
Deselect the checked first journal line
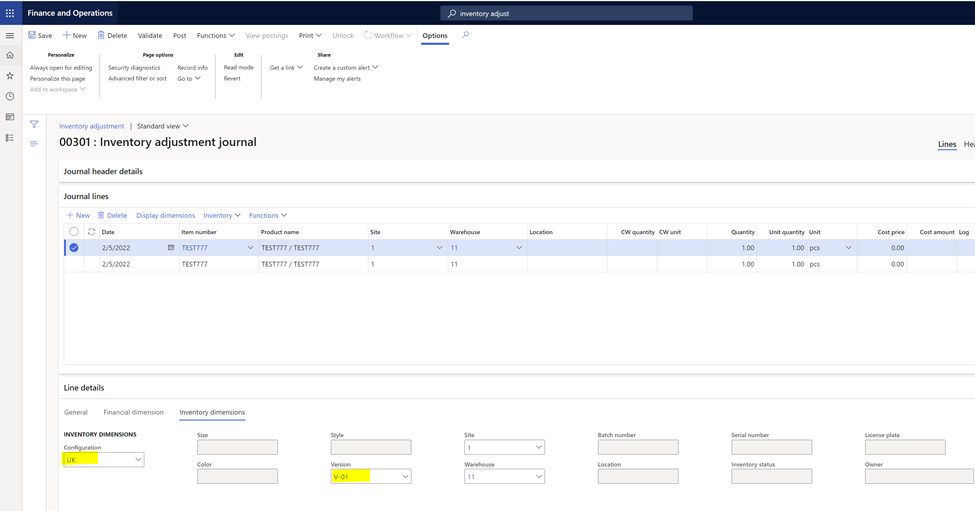click(x=74, y=247)
